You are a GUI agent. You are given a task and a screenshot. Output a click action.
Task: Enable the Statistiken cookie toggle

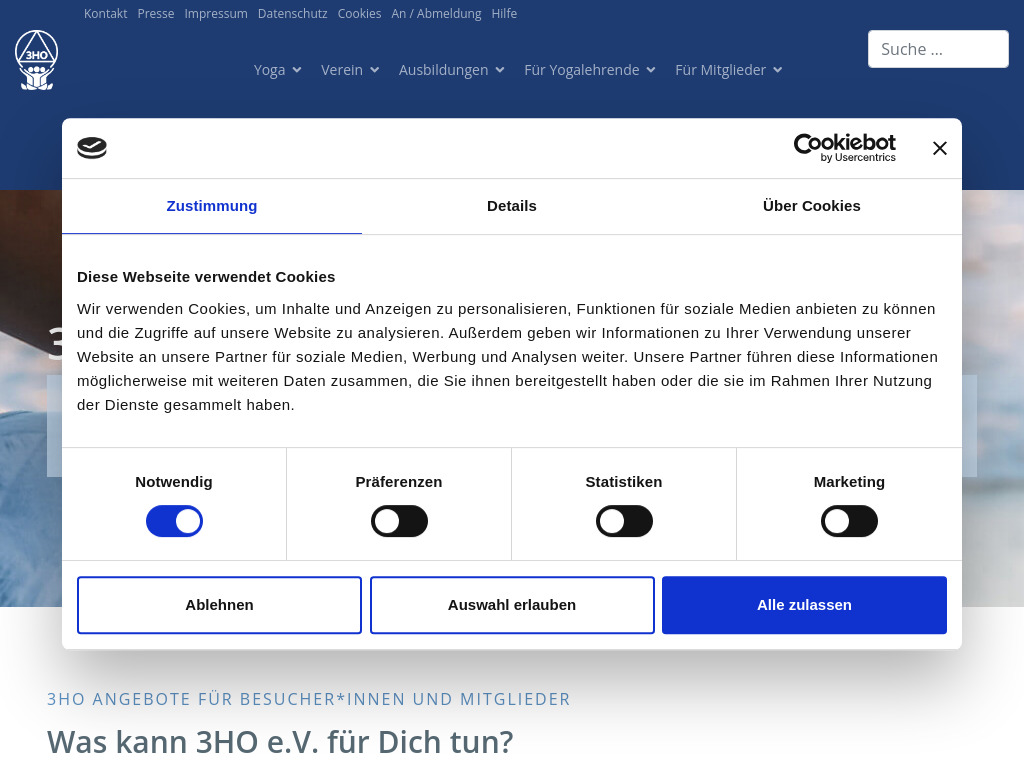tap(624, 520)
